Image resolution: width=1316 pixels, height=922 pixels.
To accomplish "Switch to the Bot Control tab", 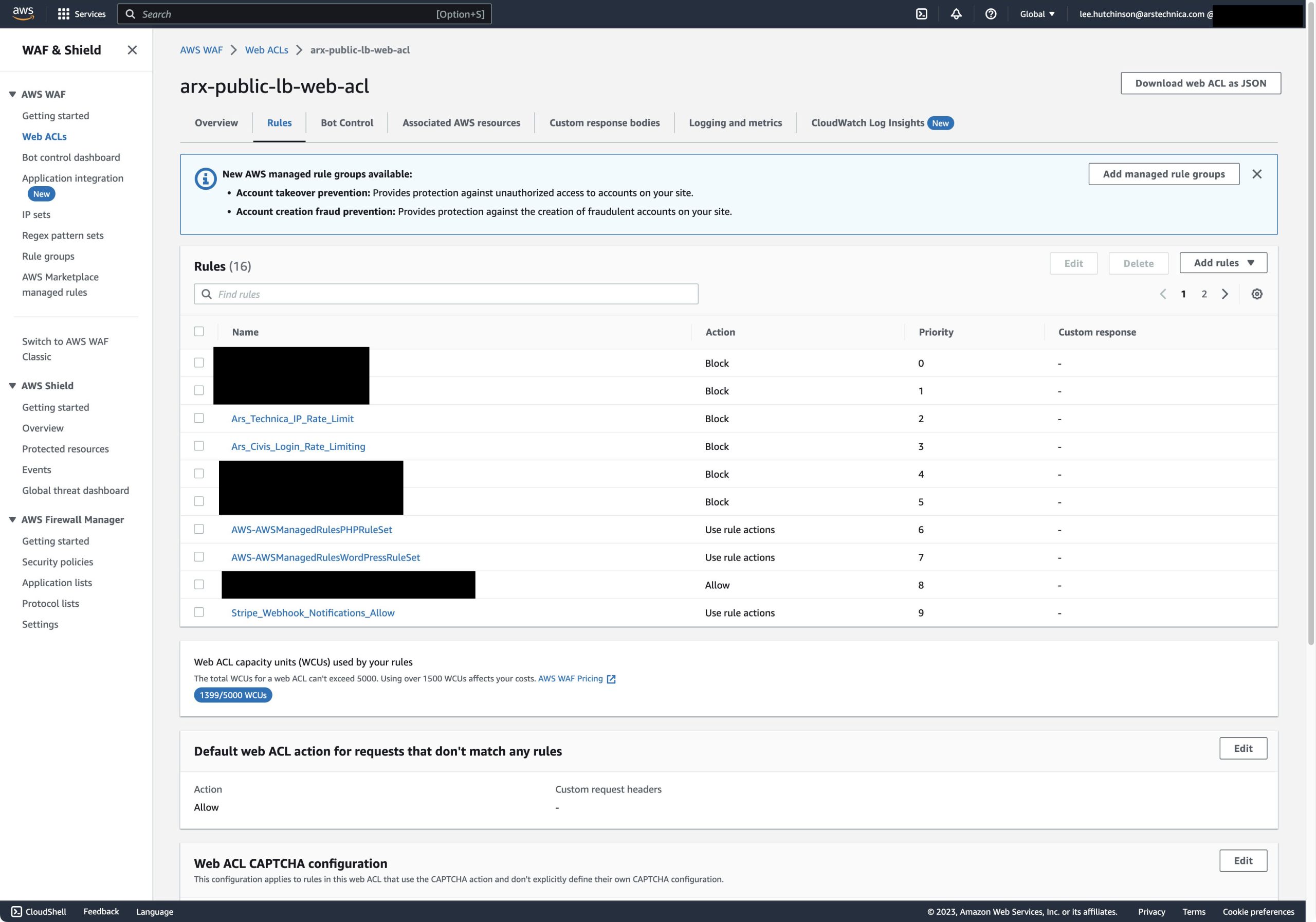I will pyautogui.click(x=347, y=123).
